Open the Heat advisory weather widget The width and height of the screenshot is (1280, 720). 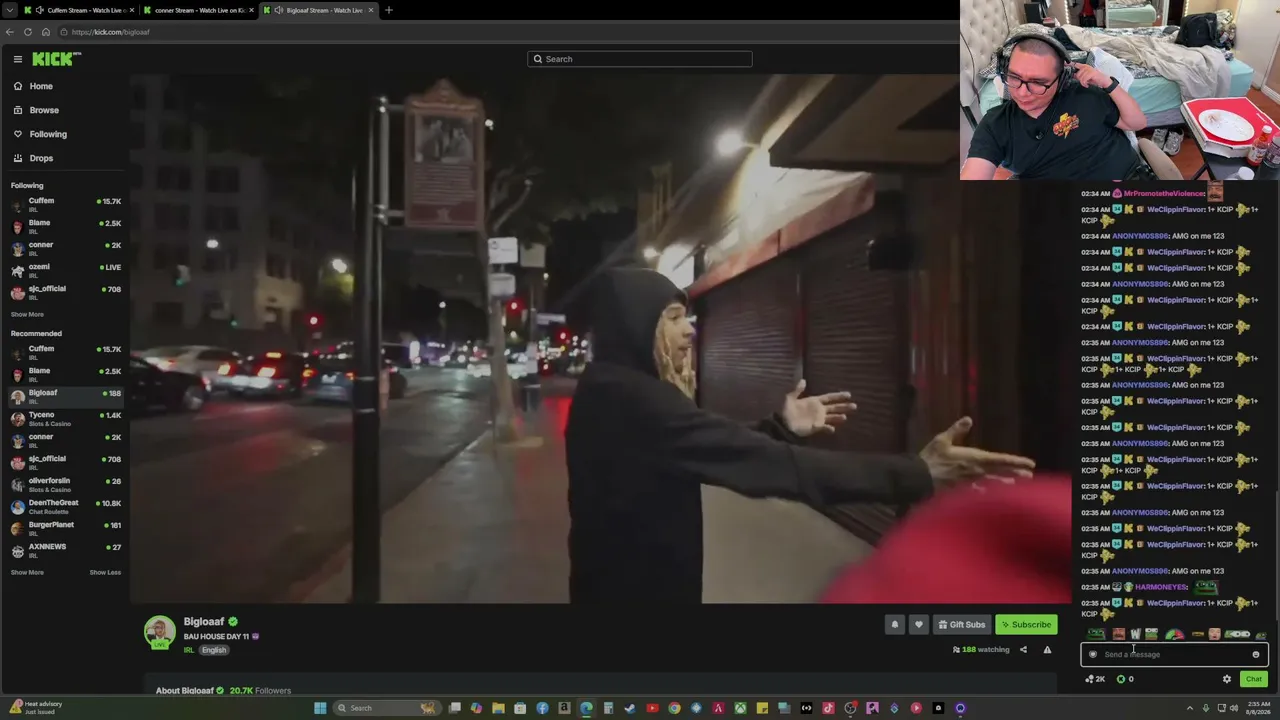pyautogui.click(x=35, y=708)
